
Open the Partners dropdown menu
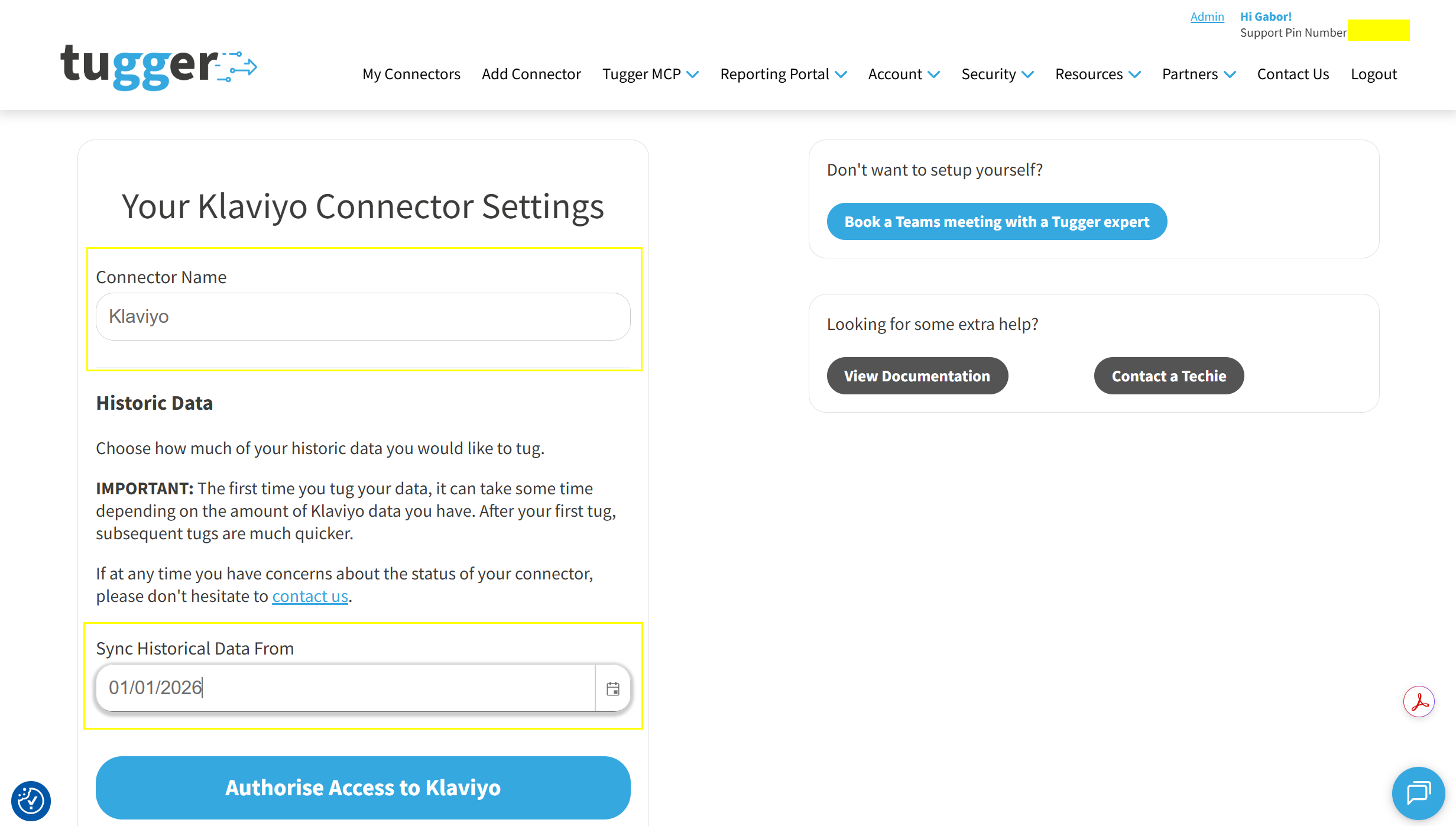pos(1199,74)
